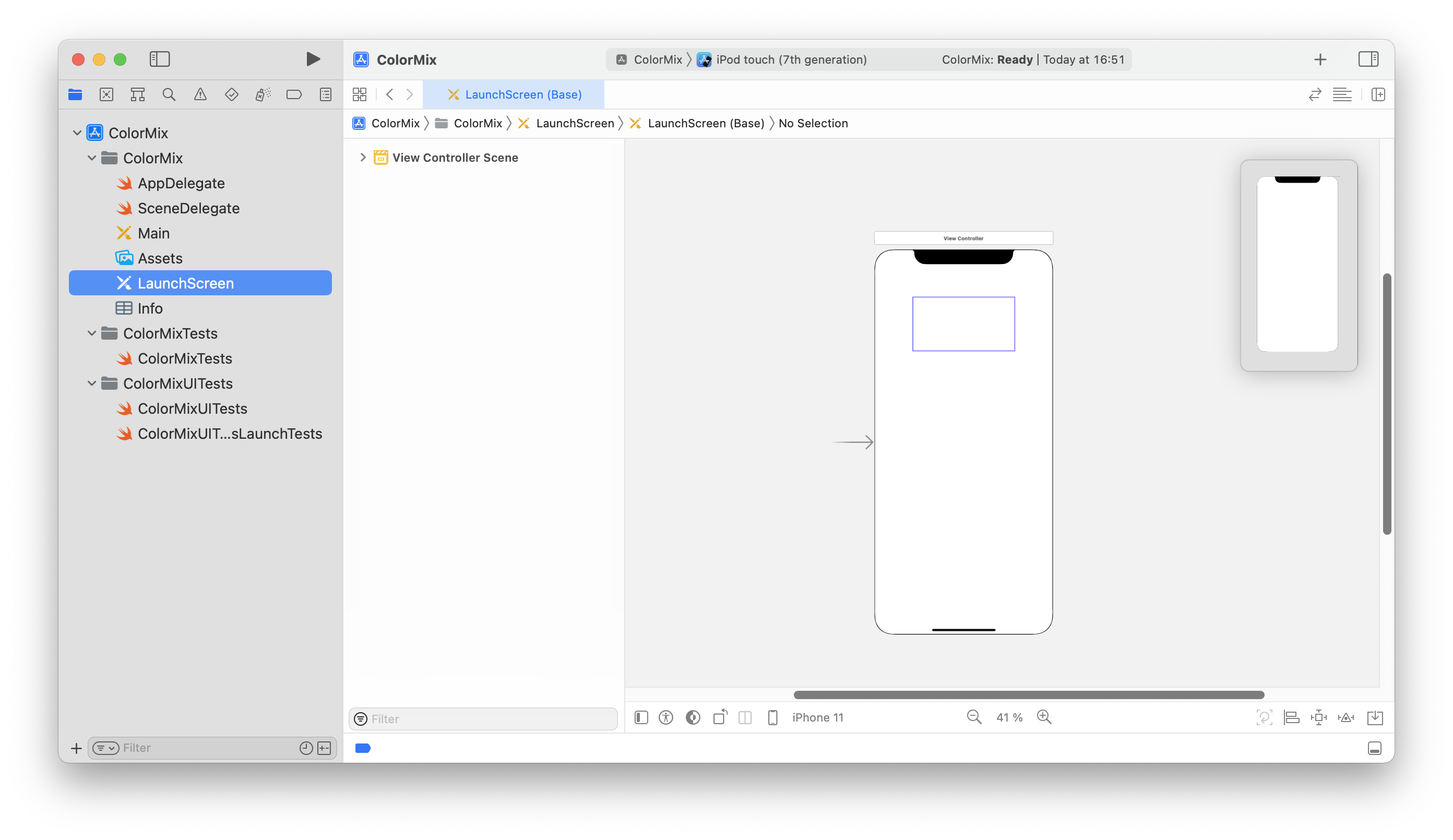The height and width of the screenshot is (840, 1453).
Task: Open the Breakpoint navigator icon
Action: pyautogui.click(x=294, y=94)
